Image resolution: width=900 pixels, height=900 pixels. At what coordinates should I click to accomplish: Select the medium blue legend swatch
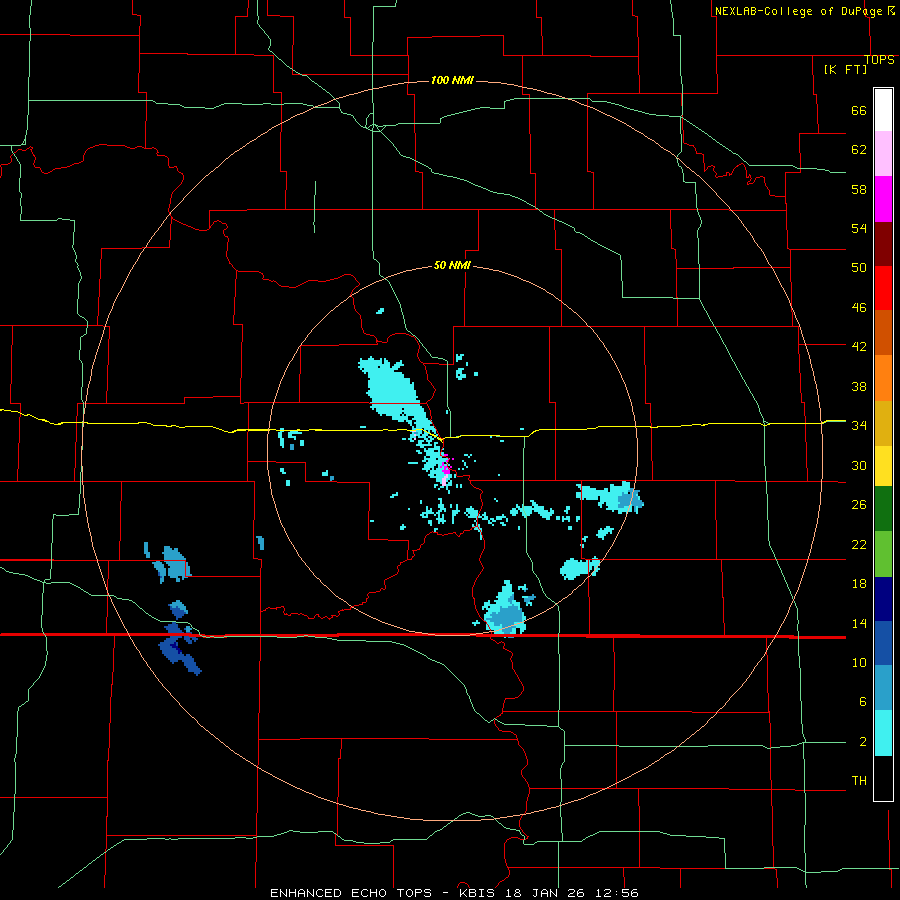pyautogui.click(x=883, y=643)
